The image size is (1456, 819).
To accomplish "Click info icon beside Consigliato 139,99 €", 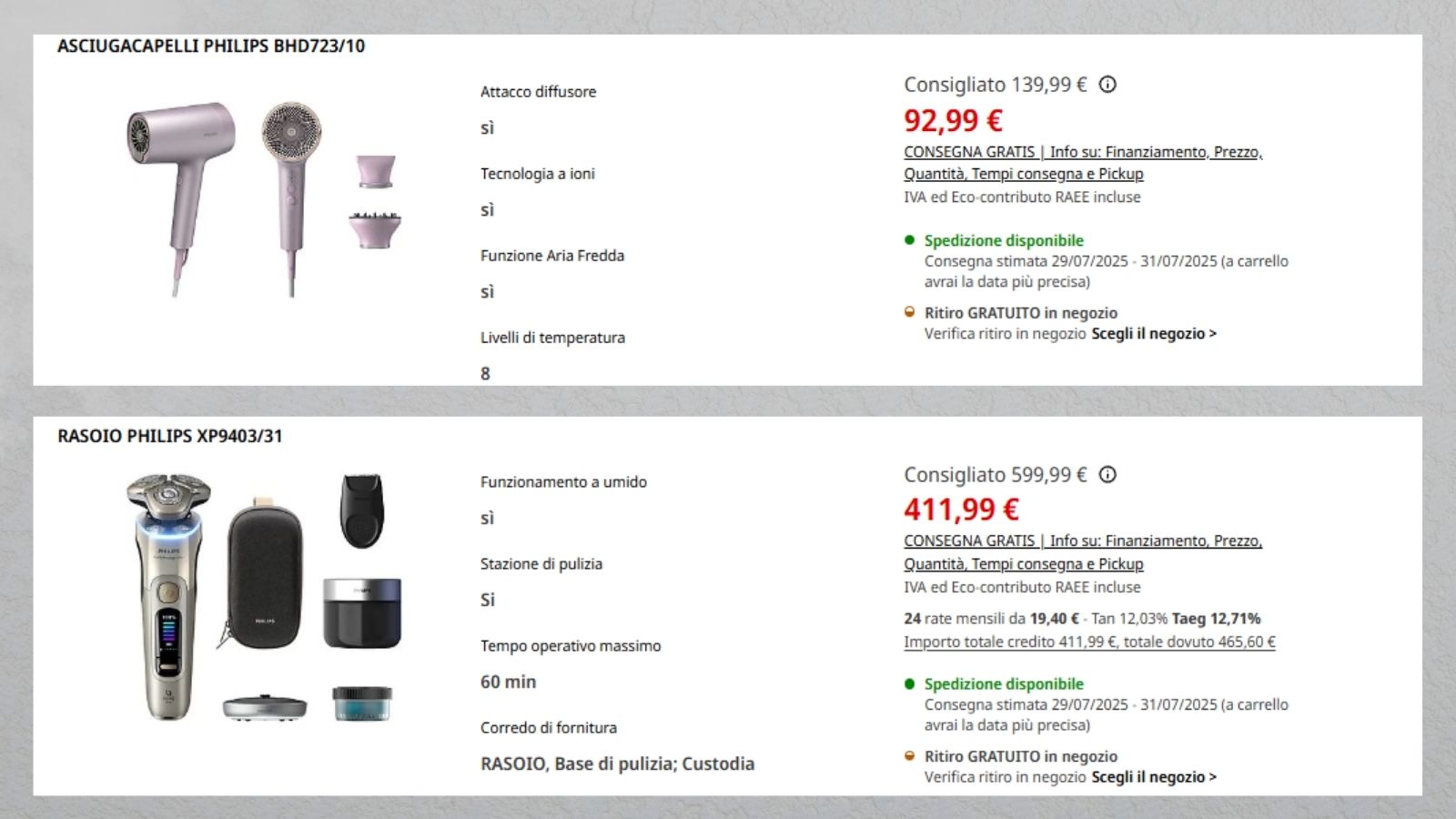I will 1107,85.
